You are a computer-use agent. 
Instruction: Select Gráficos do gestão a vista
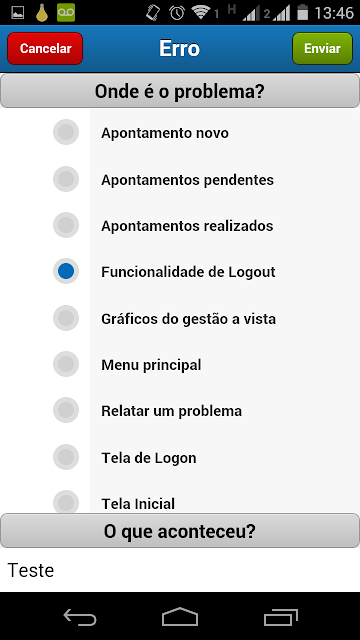pos(66,318)
